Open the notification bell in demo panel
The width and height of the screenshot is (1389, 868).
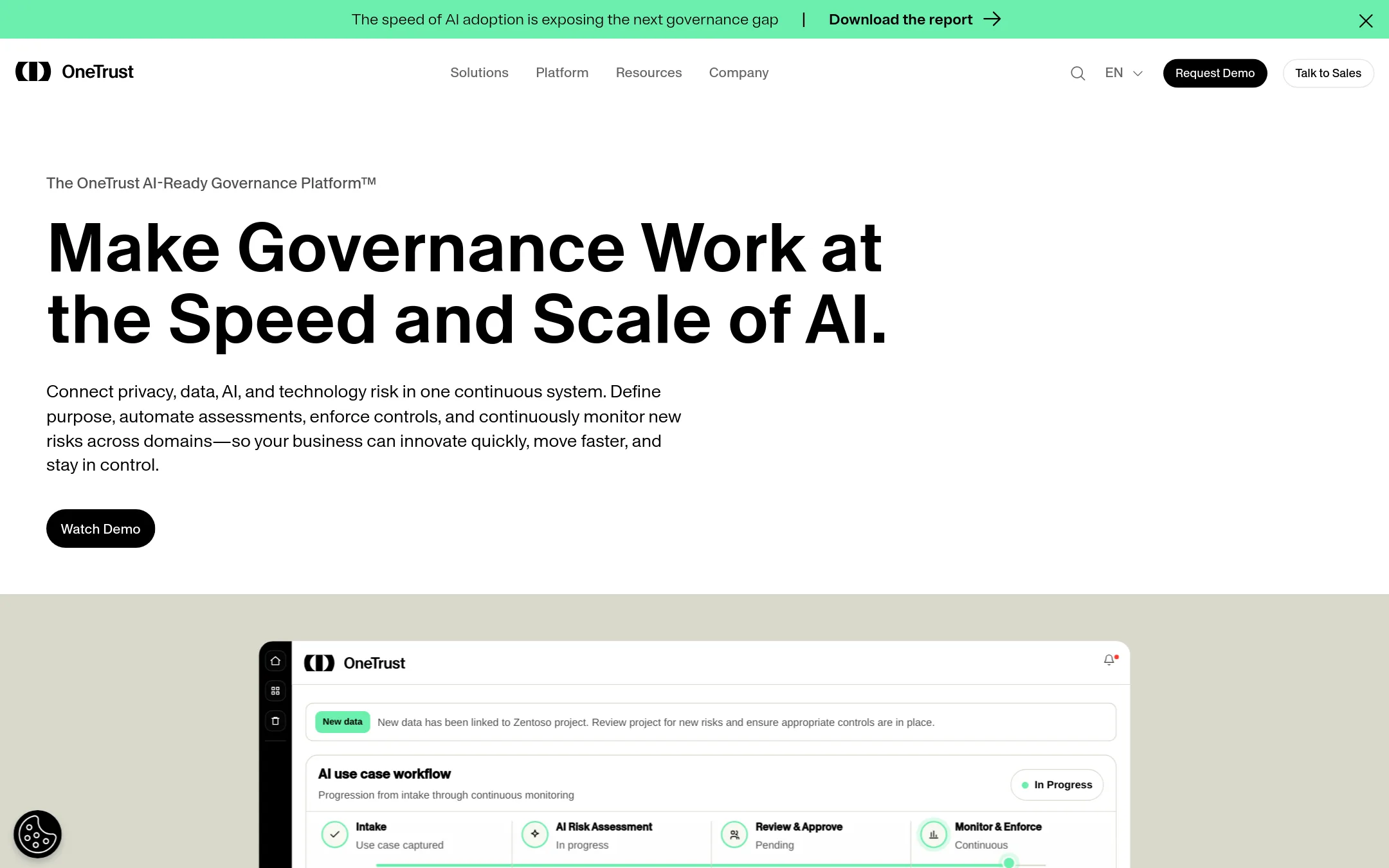1110,660
